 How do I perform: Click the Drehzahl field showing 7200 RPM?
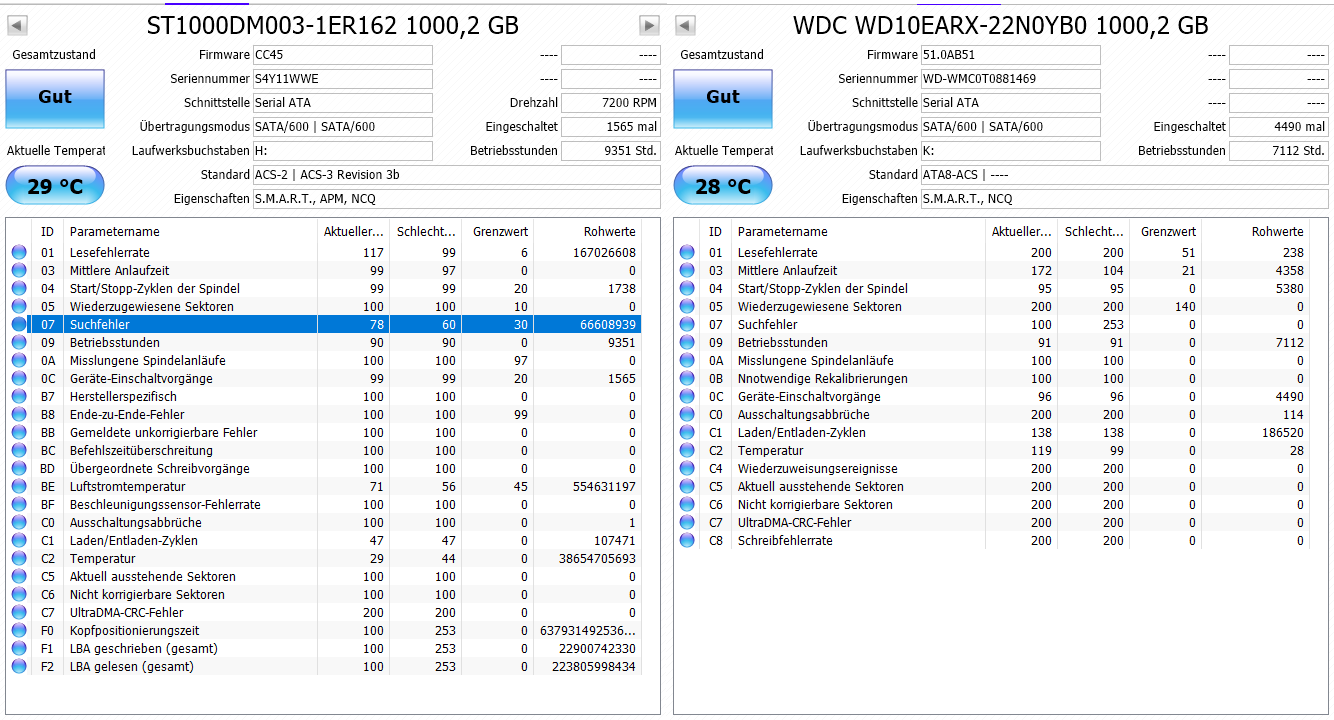(x=611, y=103)
